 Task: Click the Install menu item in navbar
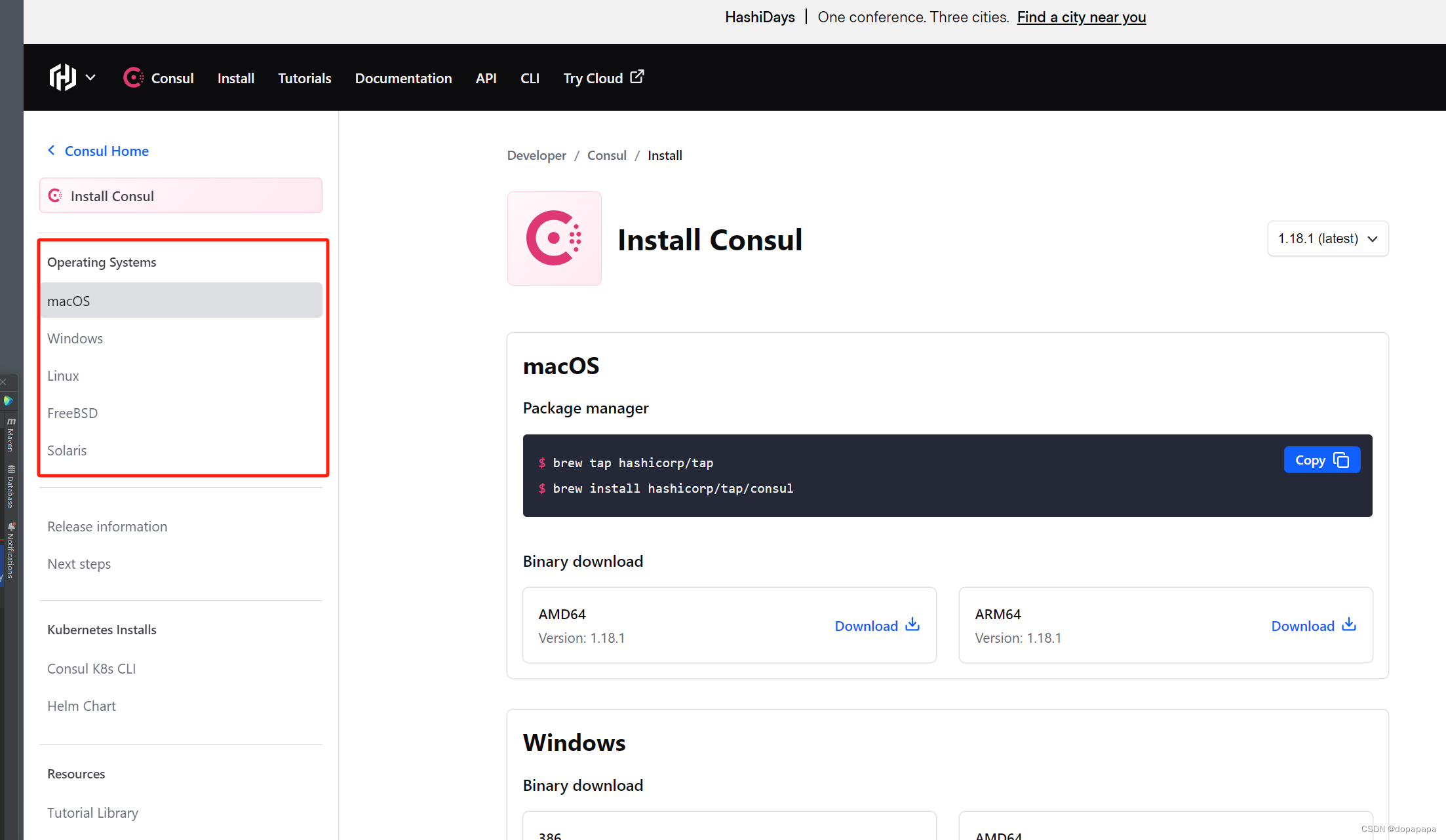pyautogui.click(x=237, y=77)
